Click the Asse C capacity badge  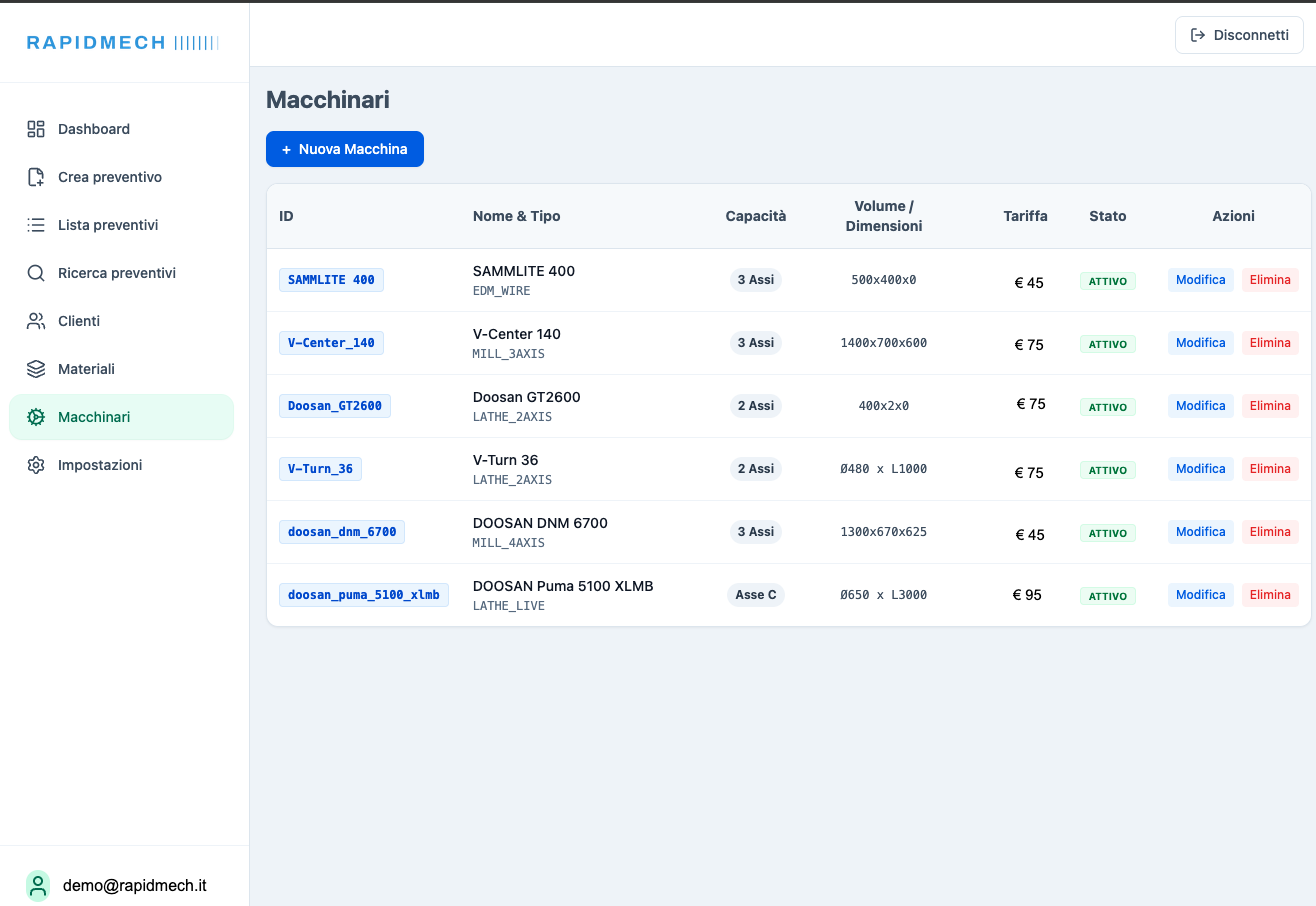click(756, 595)
